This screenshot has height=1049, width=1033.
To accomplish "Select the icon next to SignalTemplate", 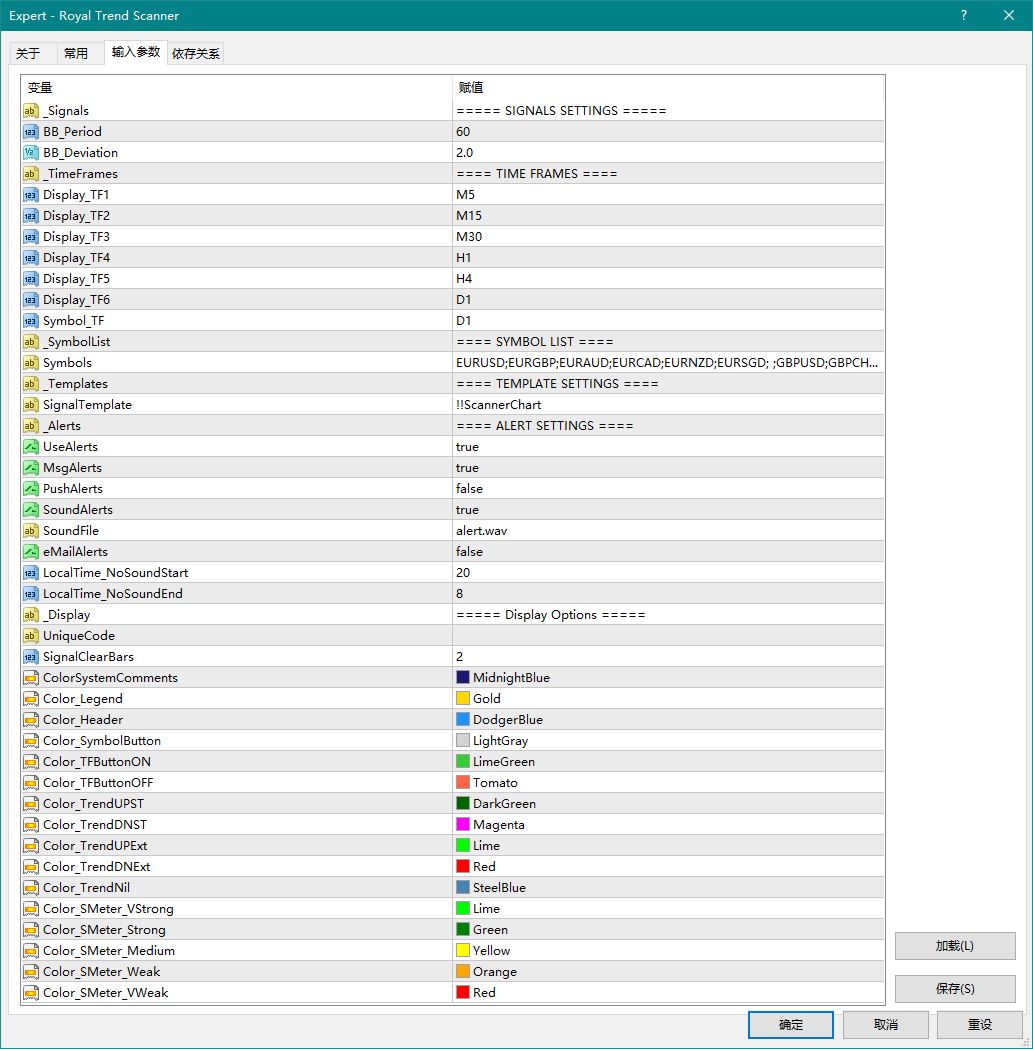I will click(31, 405).
